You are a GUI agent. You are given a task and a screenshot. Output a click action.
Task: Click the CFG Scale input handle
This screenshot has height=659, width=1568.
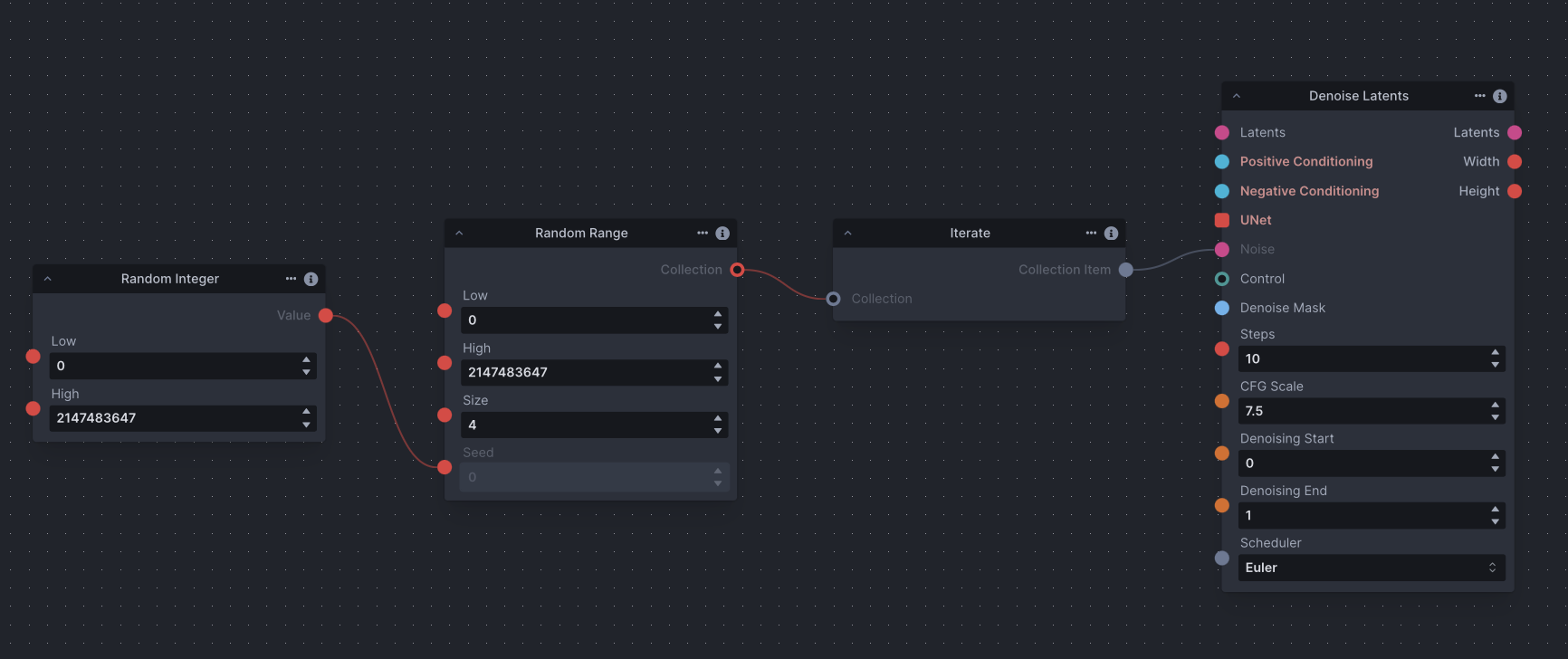click(1222, 401)
